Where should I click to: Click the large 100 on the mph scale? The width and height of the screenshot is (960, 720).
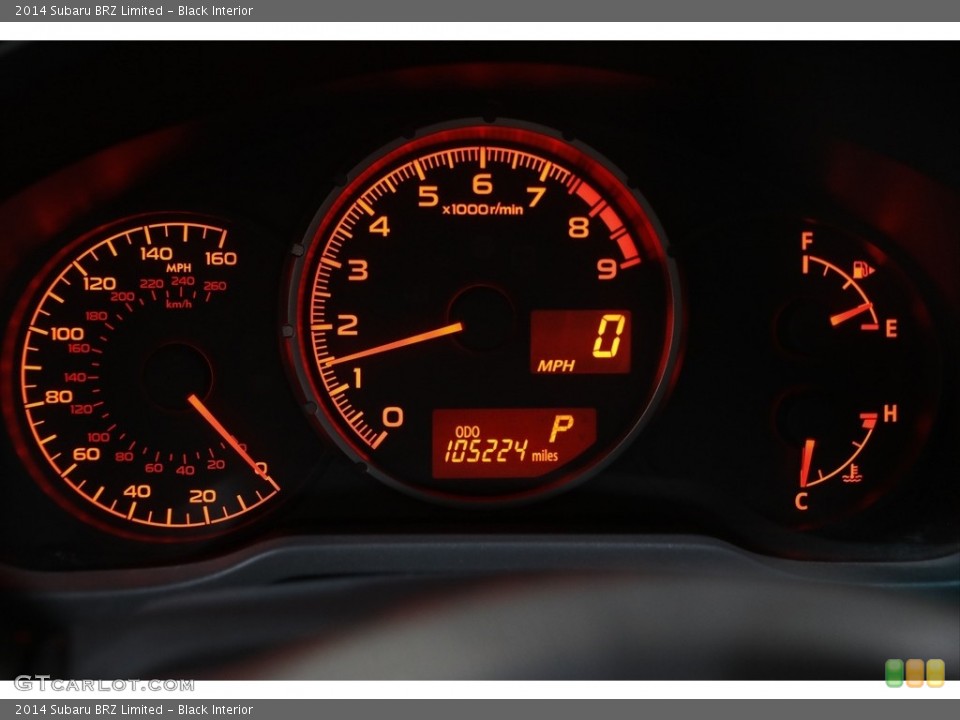(x=67, y=334)
